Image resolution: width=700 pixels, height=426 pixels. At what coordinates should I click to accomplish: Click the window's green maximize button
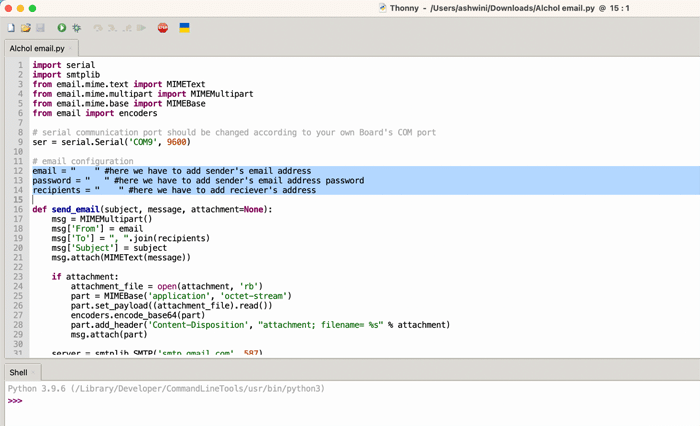coord(33,8)
